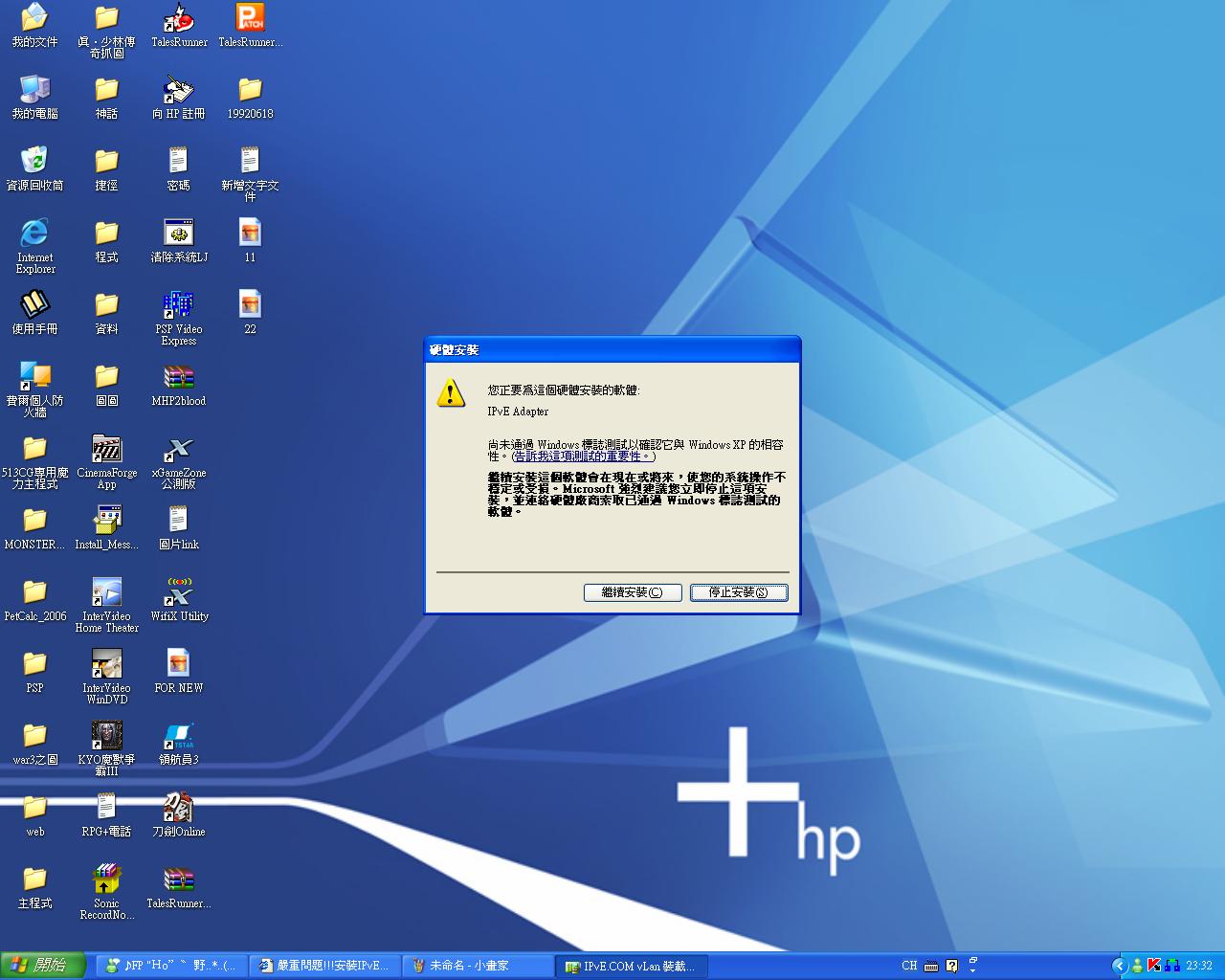Open 我的電腦 My Computer icon
The height and width of the screenshot is (980, 1225).
34,90
